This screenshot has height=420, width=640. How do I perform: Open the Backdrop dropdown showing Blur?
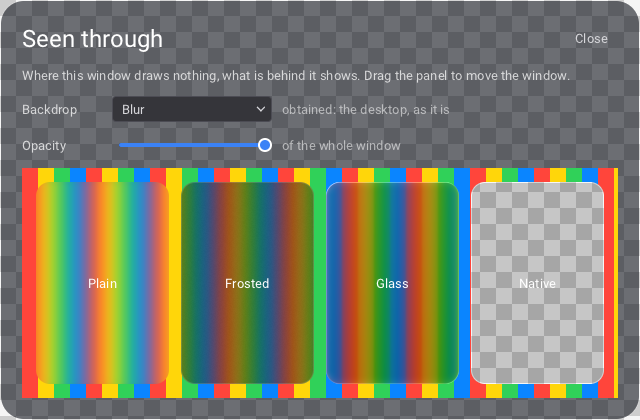tap(192, 109)
